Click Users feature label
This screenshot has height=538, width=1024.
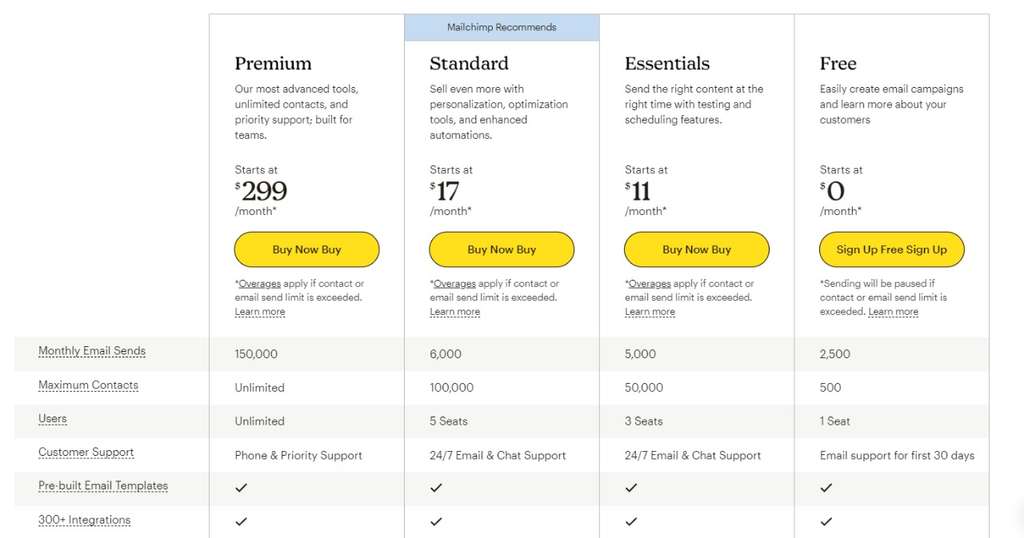click(52, 419)
